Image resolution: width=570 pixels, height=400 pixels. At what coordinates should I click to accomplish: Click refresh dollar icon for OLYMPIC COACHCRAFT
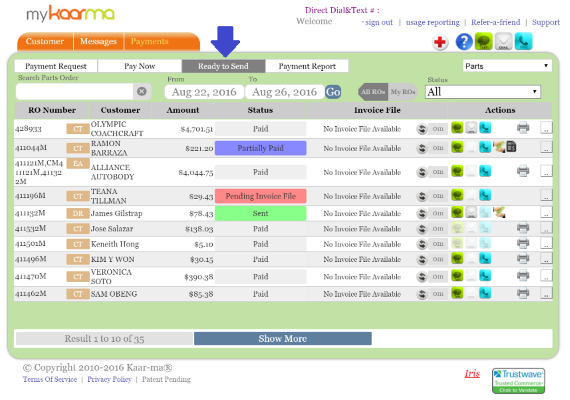coord(422,129)
